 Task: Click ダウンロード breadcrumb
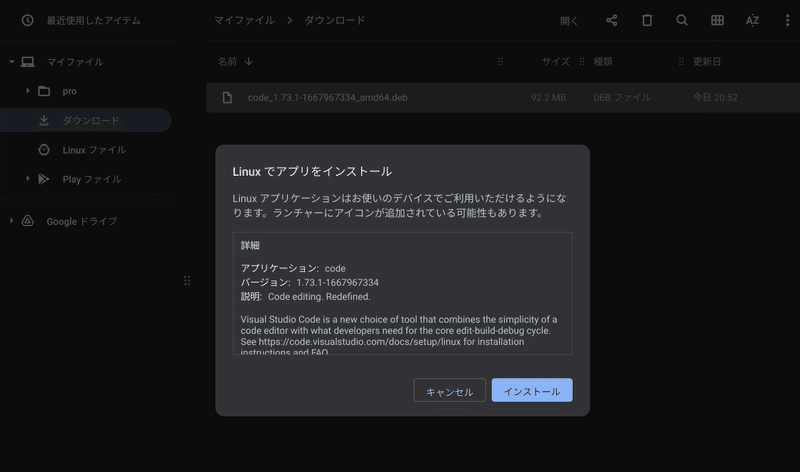tap(335, 20)
